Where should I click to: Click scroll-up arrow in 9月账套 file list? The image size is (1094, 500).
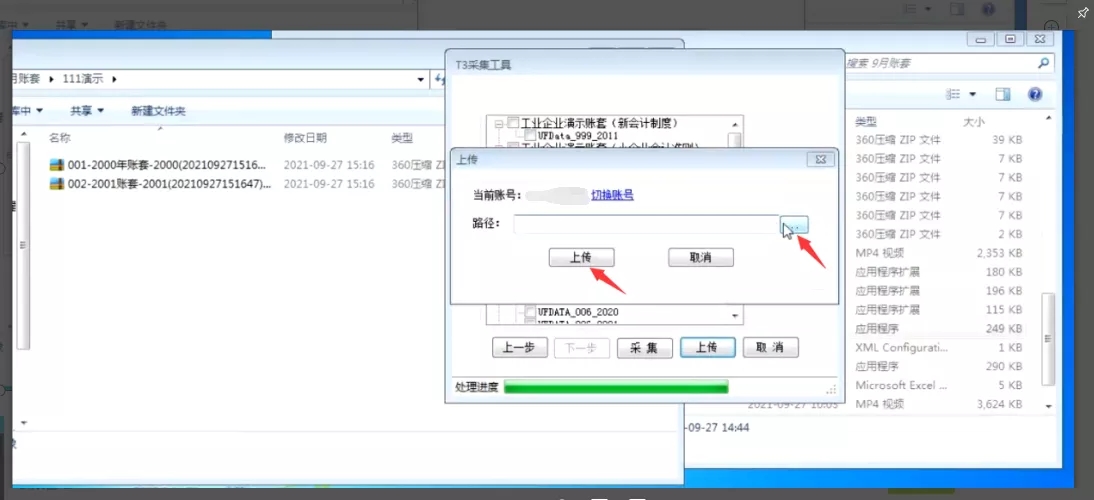click(1047, 120)
